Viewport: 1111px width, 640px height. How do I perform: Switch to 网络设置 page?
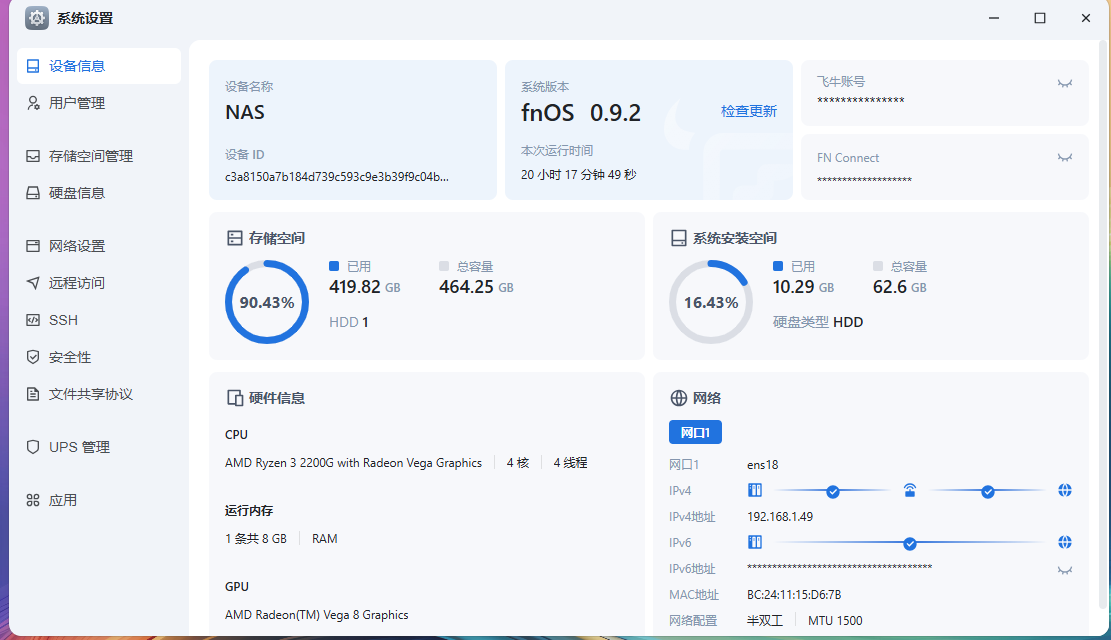(98, 246)
